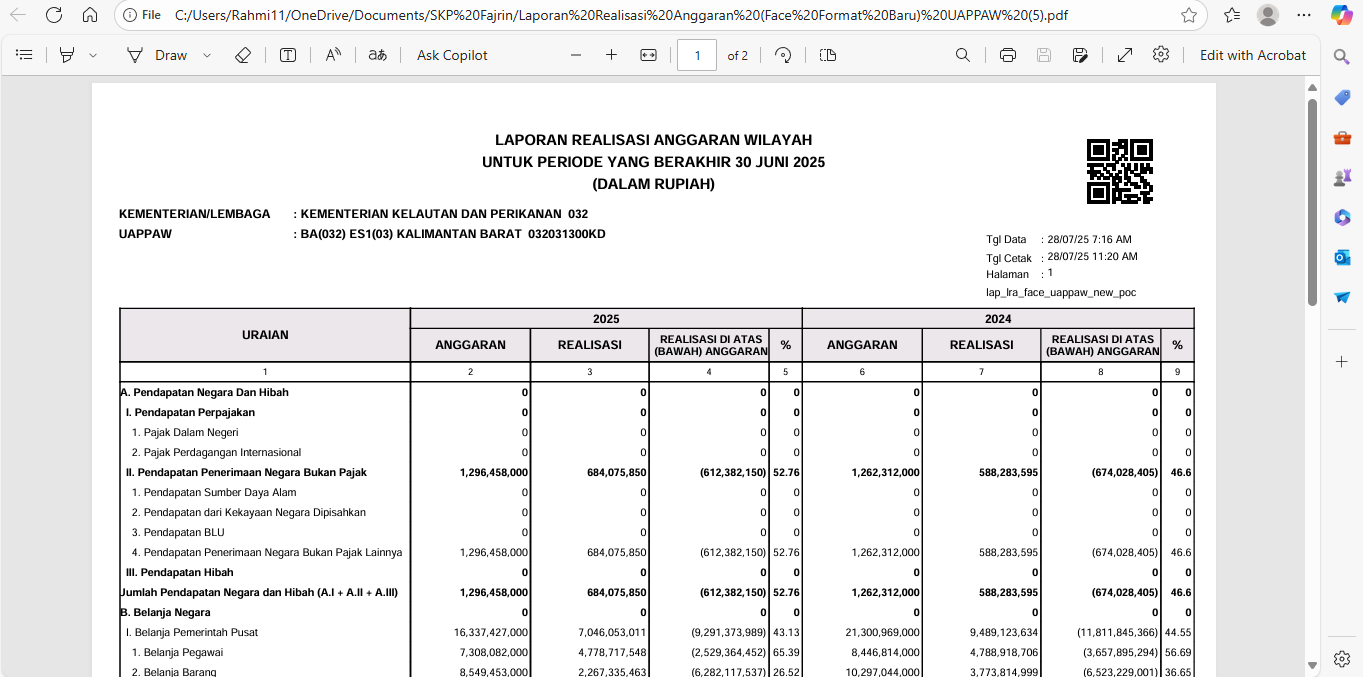Click the 'URAIAN' column header
The image size is (1363, 677).
coord(265,335)
